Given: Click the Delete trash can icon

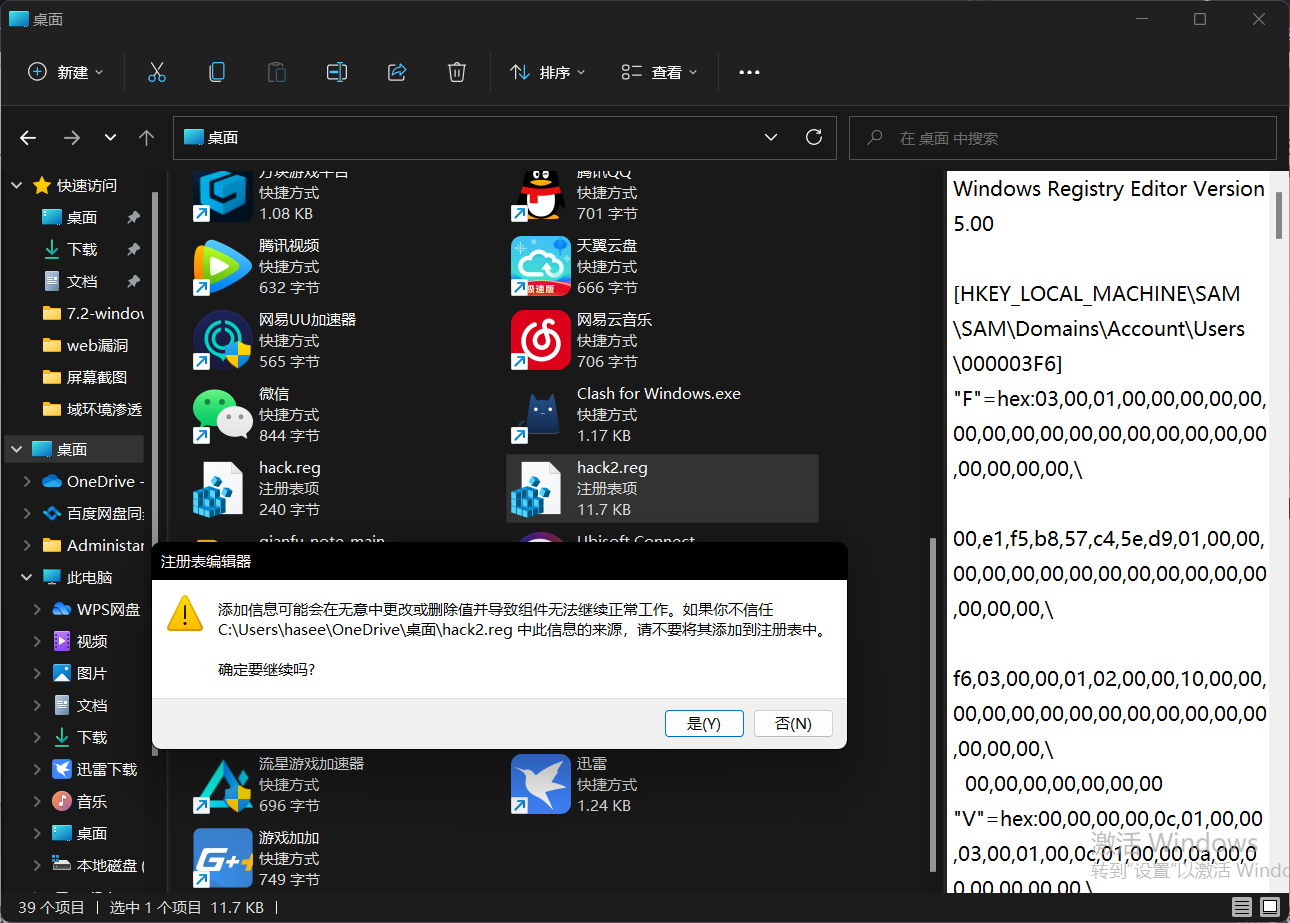Looking at the screenshot, I should tap(457, 72).
